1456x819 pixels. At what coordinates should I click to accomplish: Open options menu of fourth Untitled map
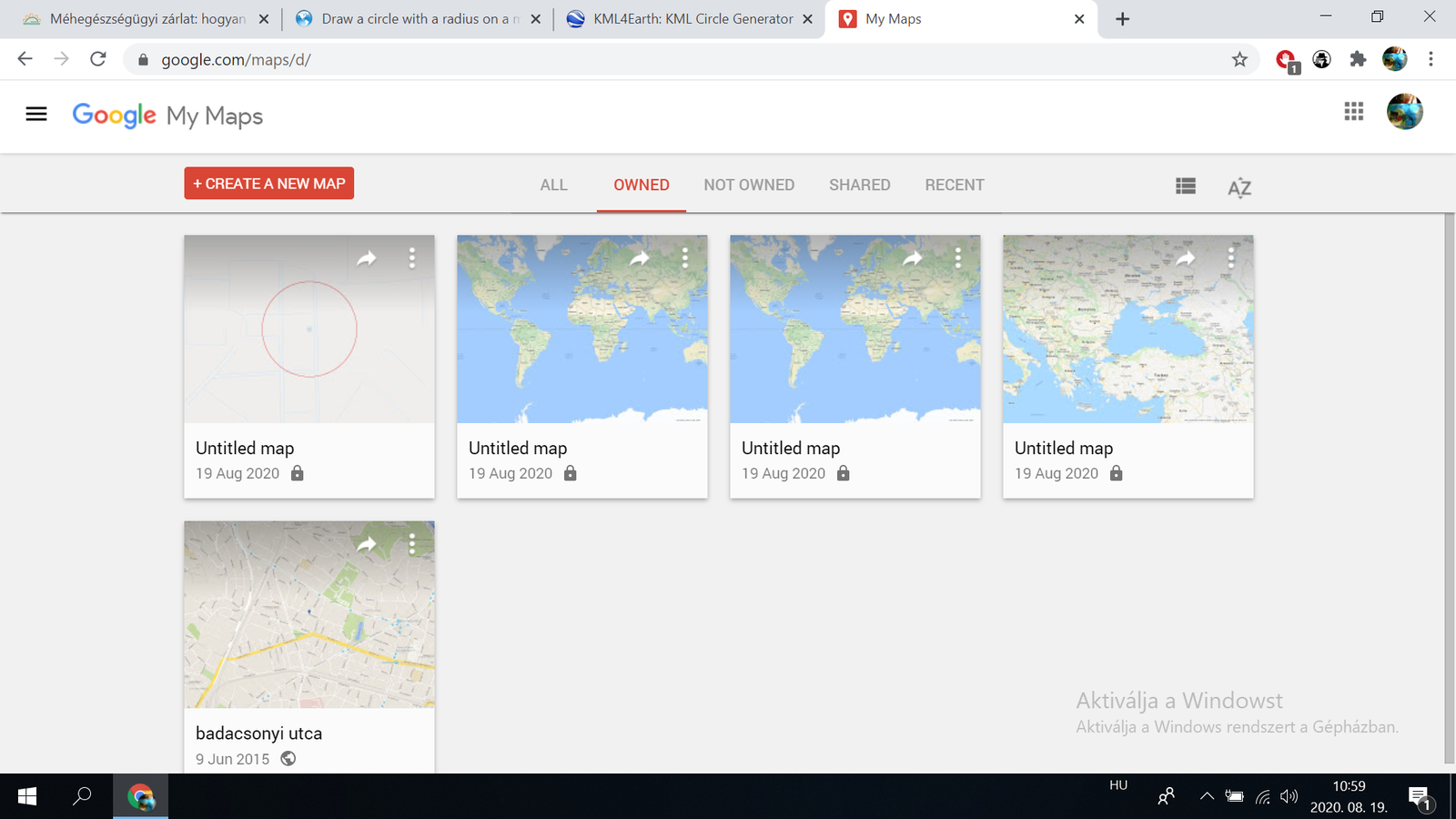pyautogui.click(x=1231, y=258)
